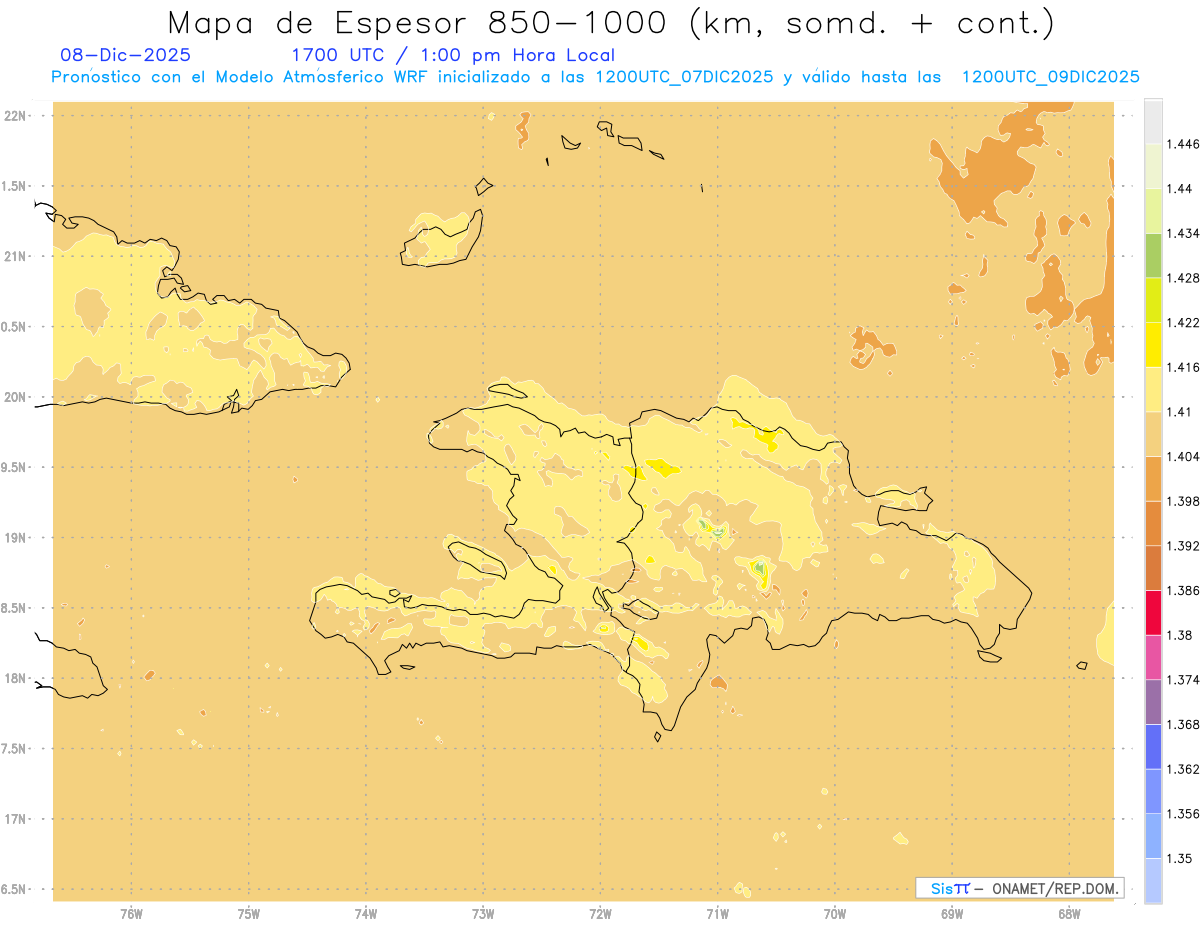Click the legend value '1.356'

click(1183, 814)
